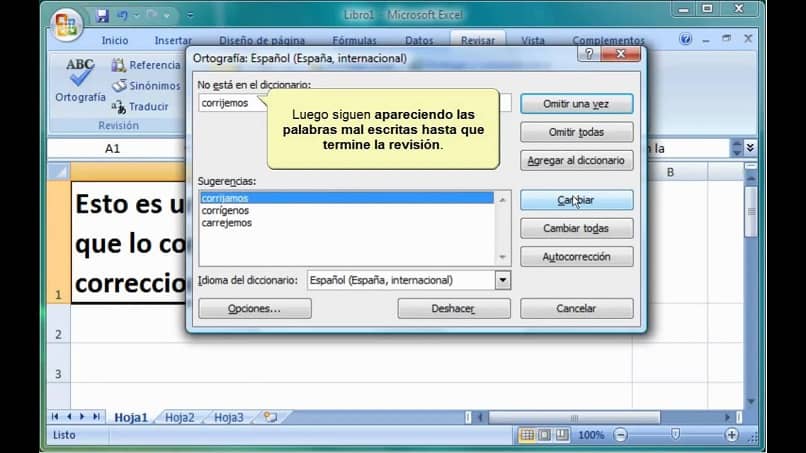806x453 pixels.
Task: Switch to Hoja2 sheet tab
Action: pyautogui.click(x=179, y=418)
